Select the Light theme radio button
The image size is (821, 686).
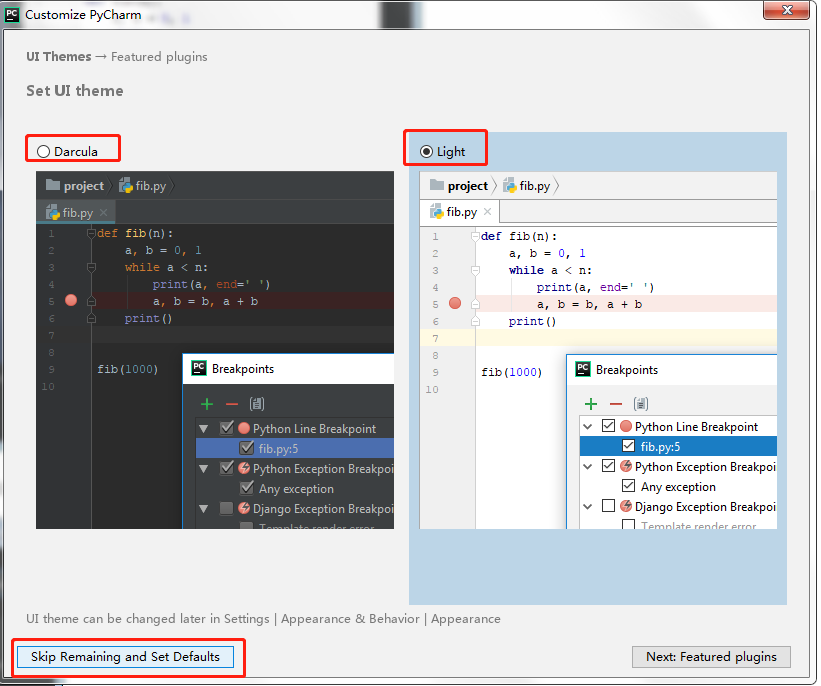click(427, 152)
